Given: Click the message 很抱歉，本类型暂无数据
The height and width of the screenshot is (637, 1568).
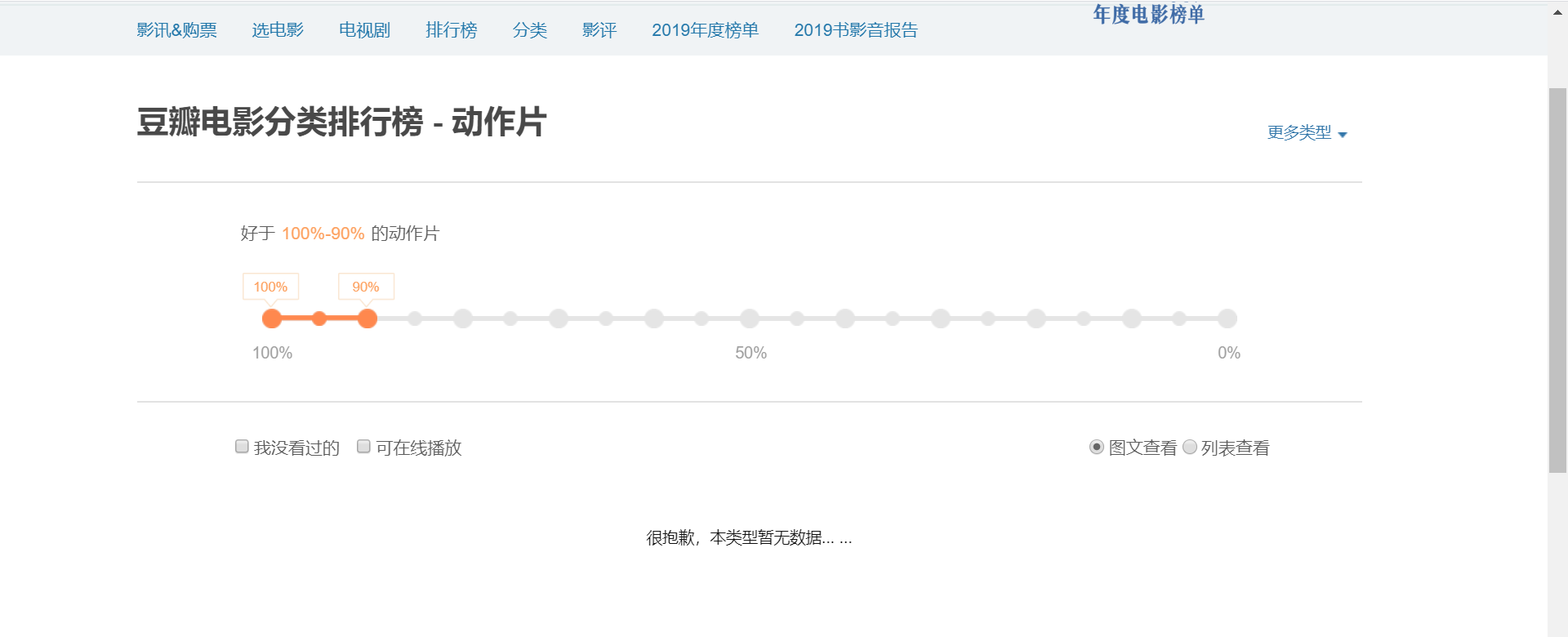Looking at the screenshot, I should tap(749, 537).
